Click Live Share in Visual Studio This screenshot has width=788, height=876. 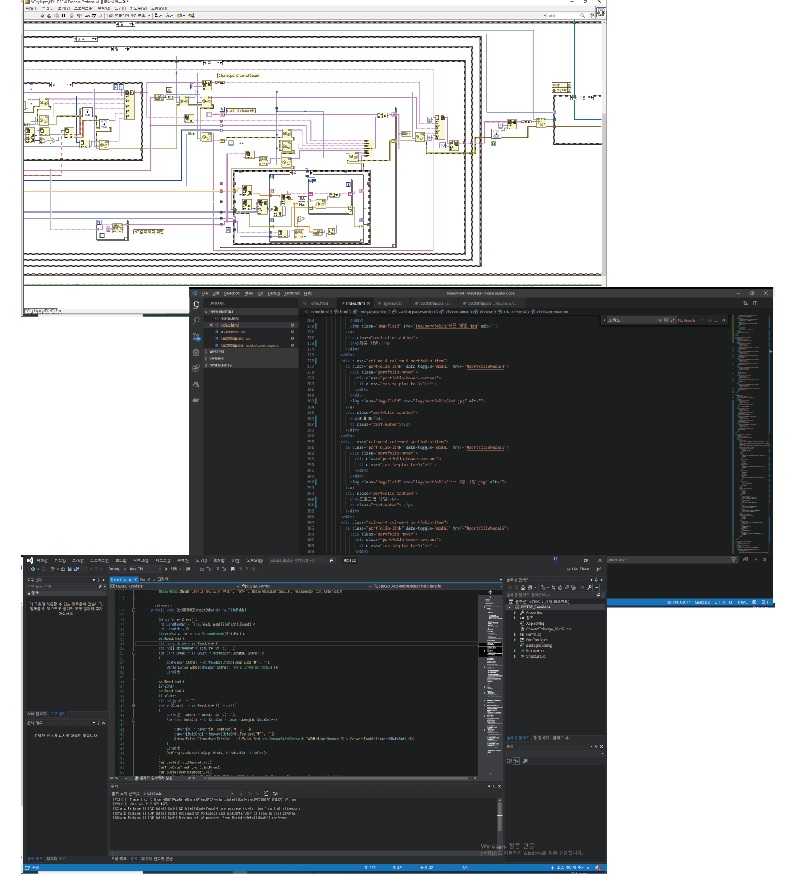(578, 569)
